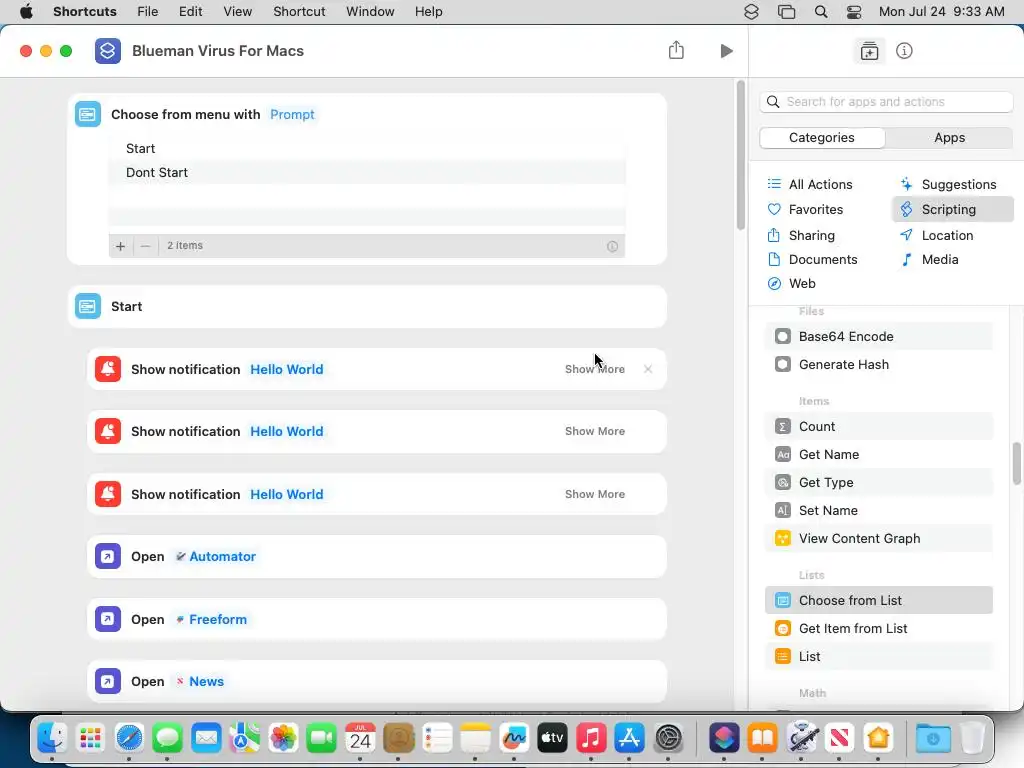Switch to the Categories tab

pyautogui.click(x=822, y=138)
